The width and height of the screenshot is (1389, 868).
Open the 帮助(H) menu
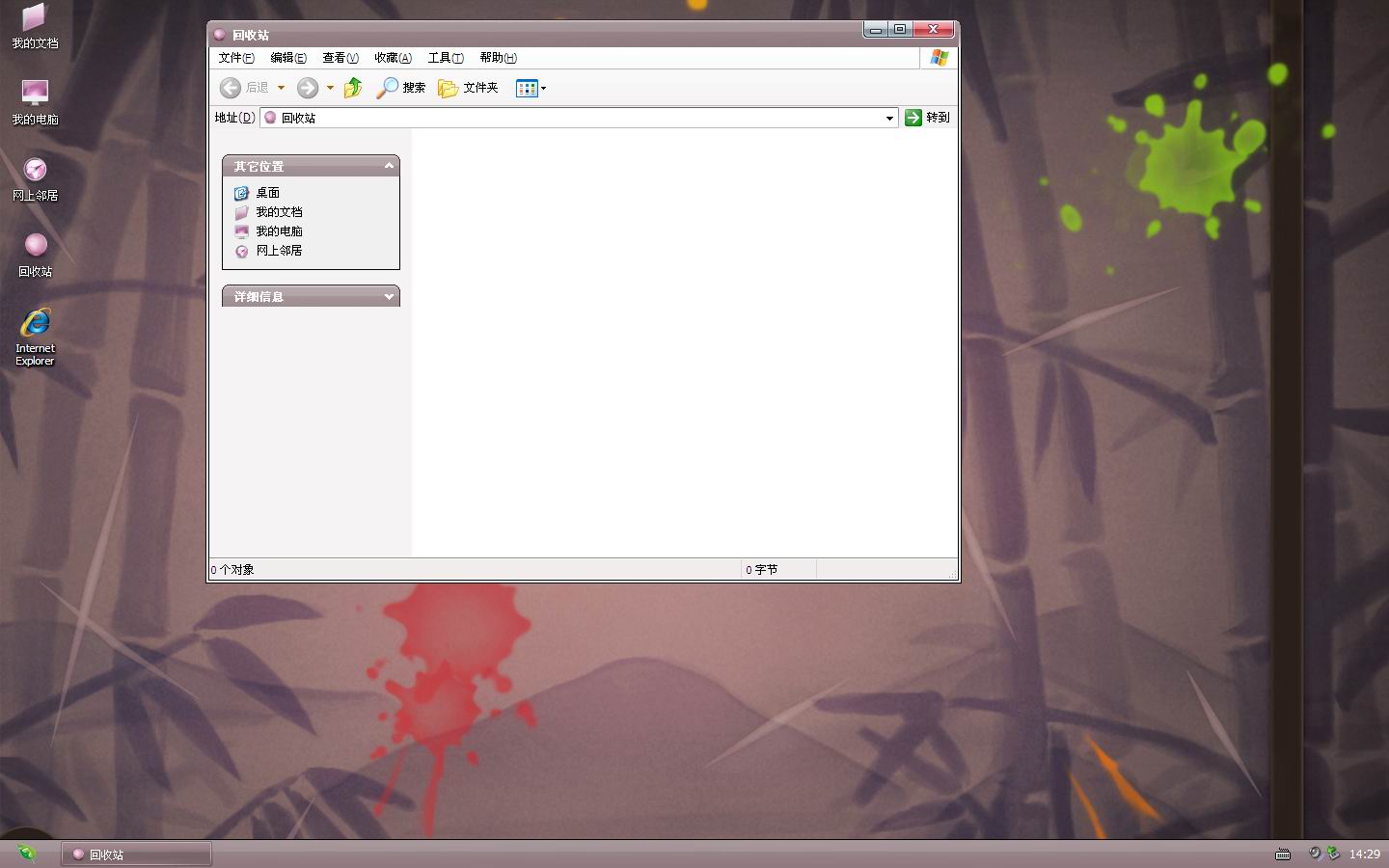click(498, 58)
